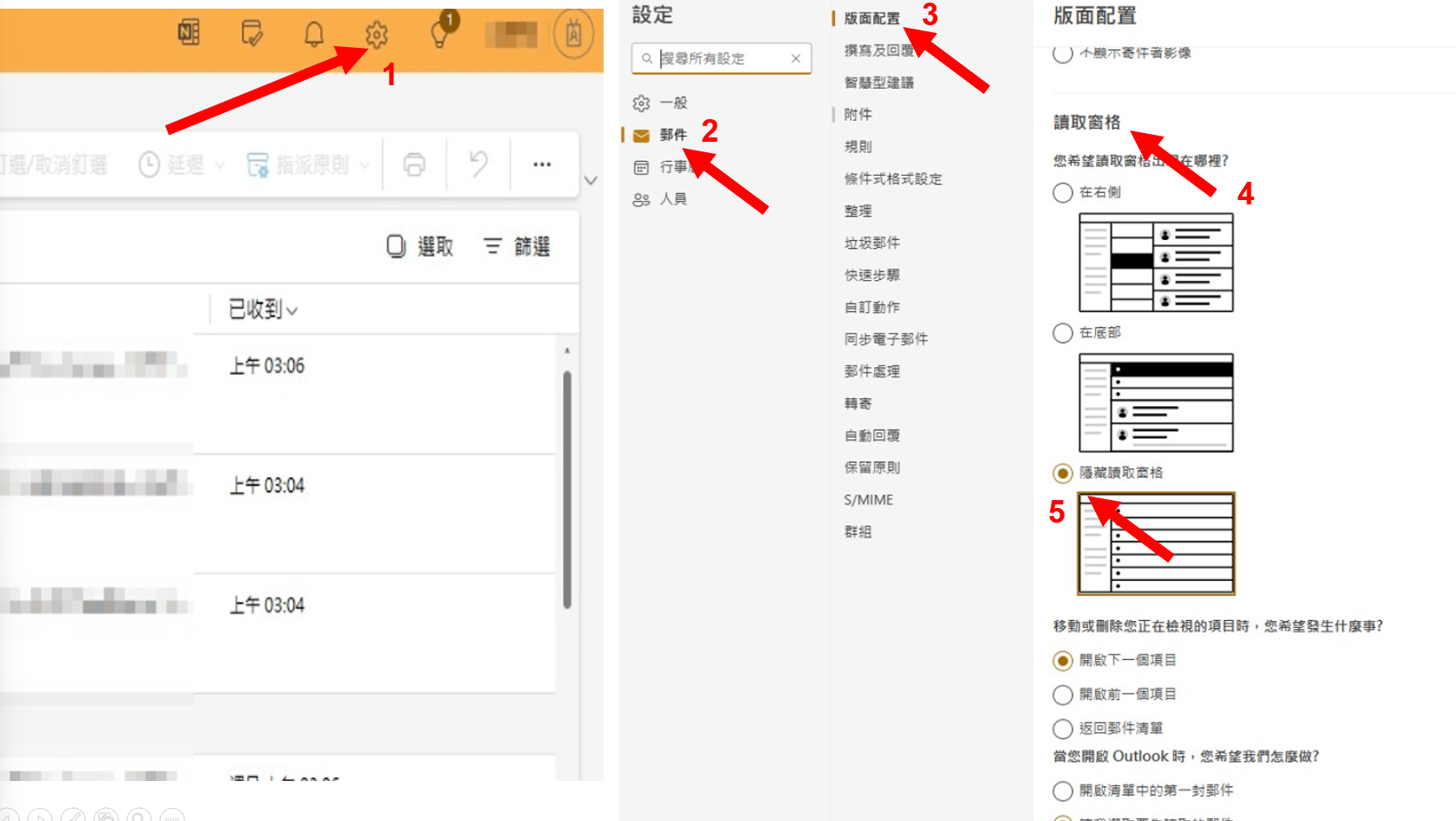Open the 附件 attachments menu item

click(x=858, y=115)
